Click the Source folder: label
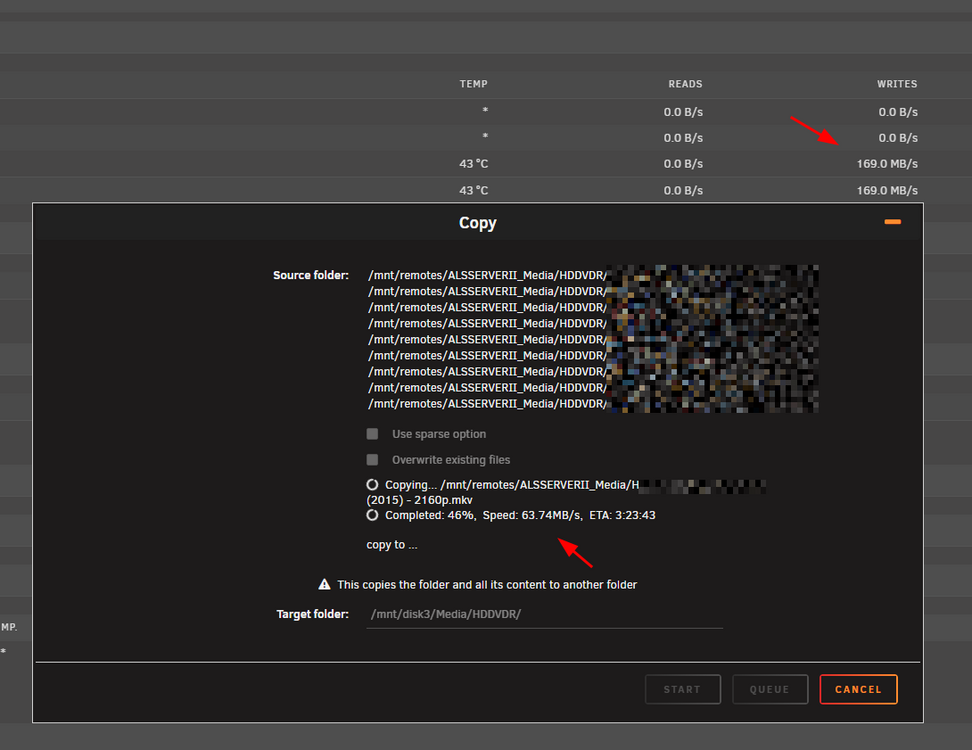Screen dimensions: 972x750 (x=311, y=275)
